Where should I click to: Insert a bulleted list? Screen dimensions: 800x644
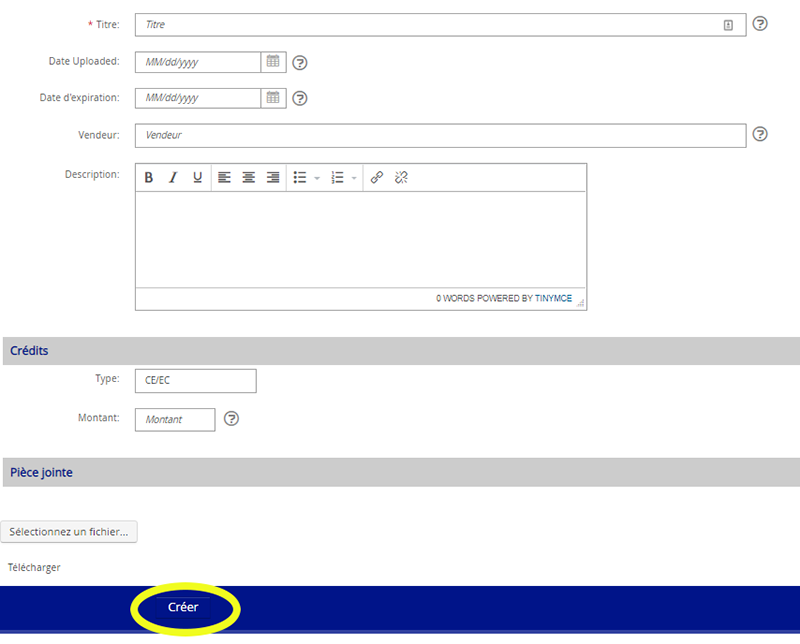tap(300, 177)
